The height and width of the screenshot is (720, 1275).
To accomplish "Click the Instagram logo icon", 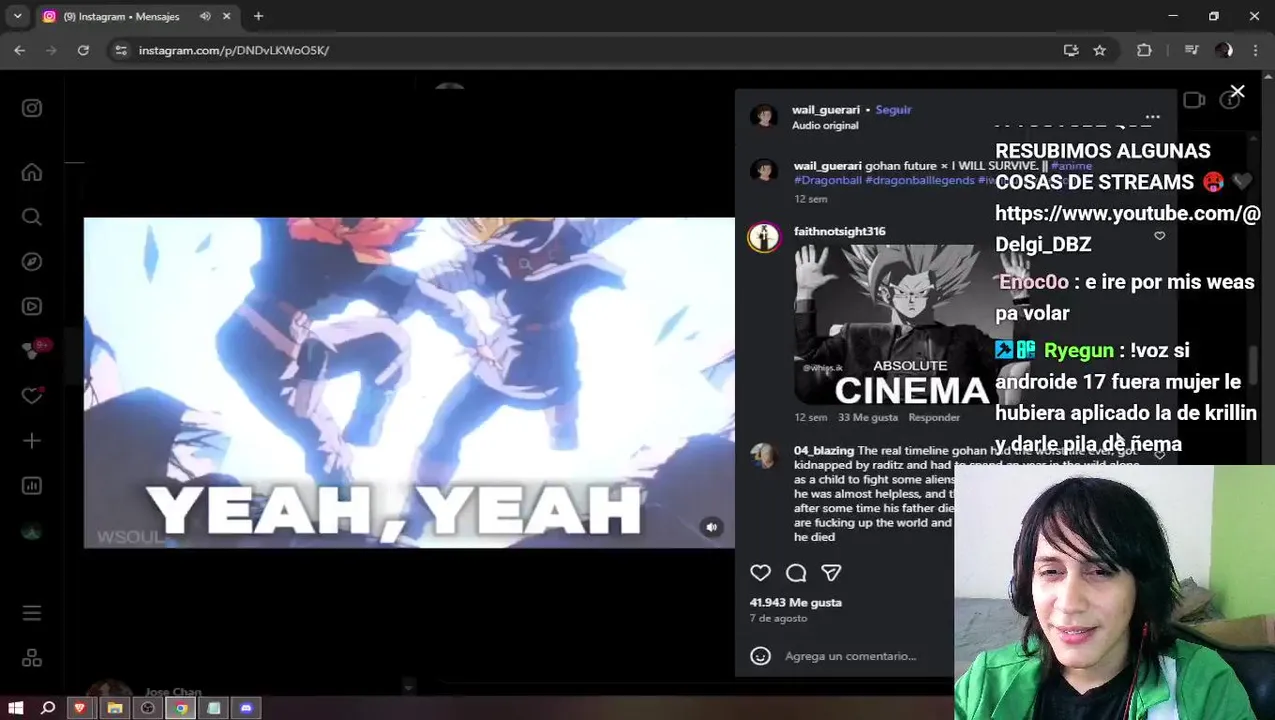I will coord(32,108).
